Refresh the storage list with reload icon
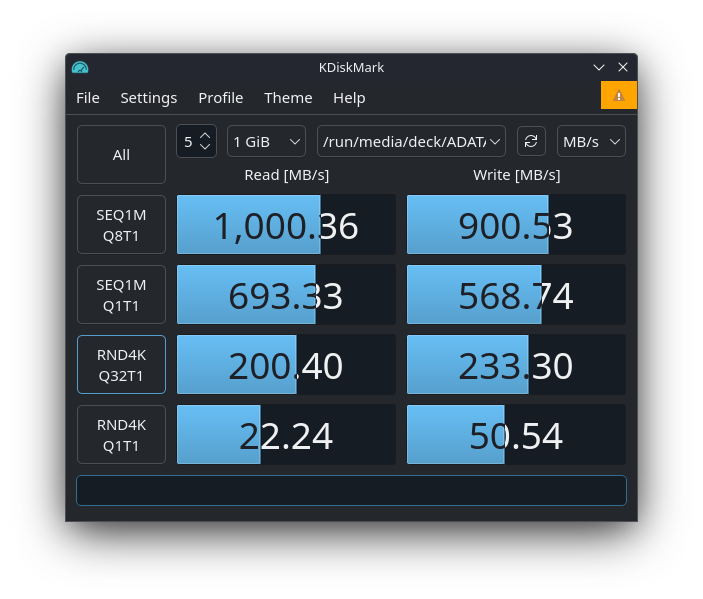The width and height of the screenshot is (703, 599). pyautogui.click(x=531, y=141)
